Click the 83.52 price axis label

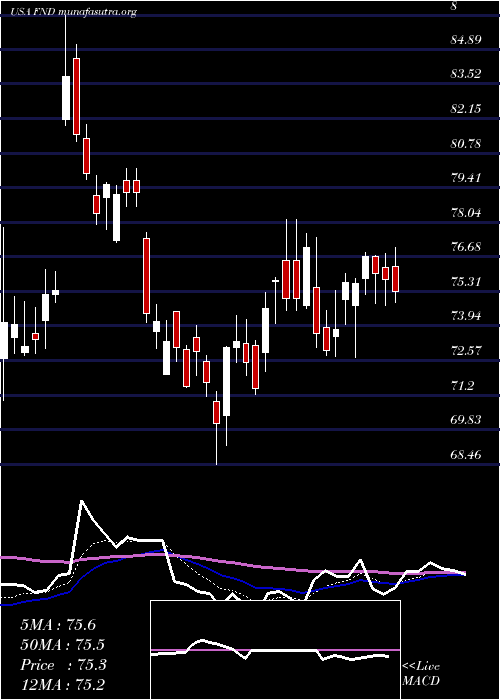[466, 74]
